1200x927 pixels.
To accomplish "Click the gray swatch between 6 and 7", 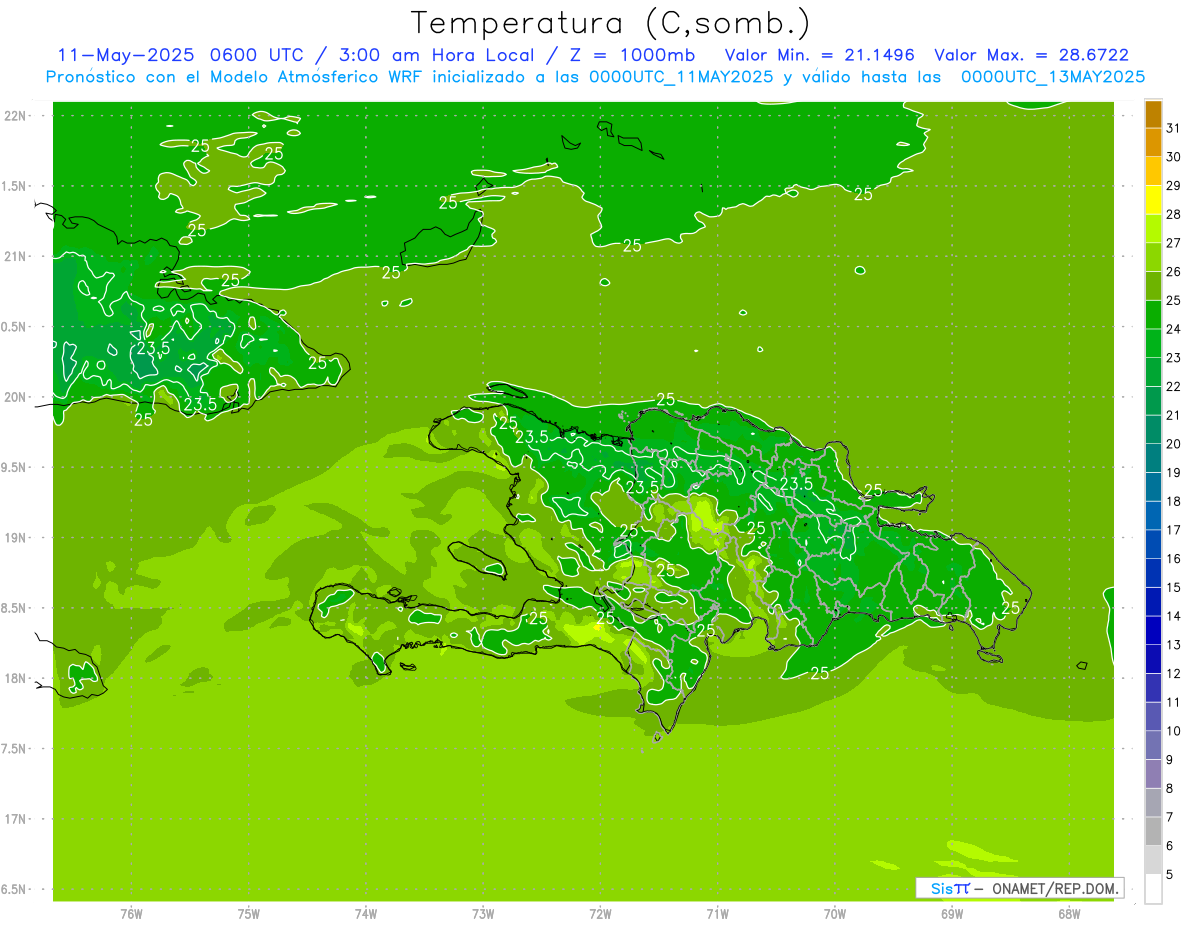I will click(1153, 831).
